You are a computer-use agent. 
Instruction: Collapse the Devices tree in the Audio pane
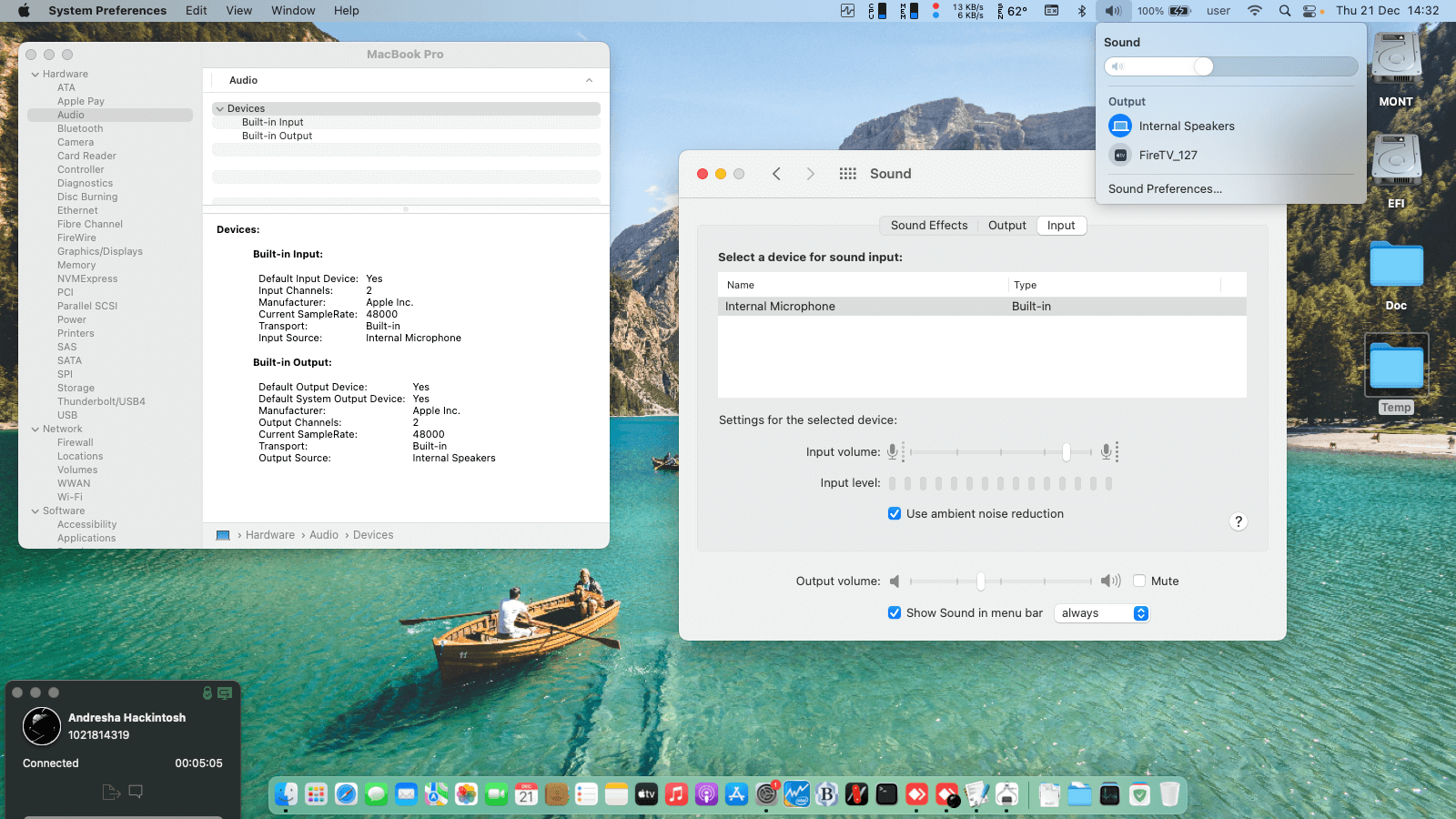219,109
